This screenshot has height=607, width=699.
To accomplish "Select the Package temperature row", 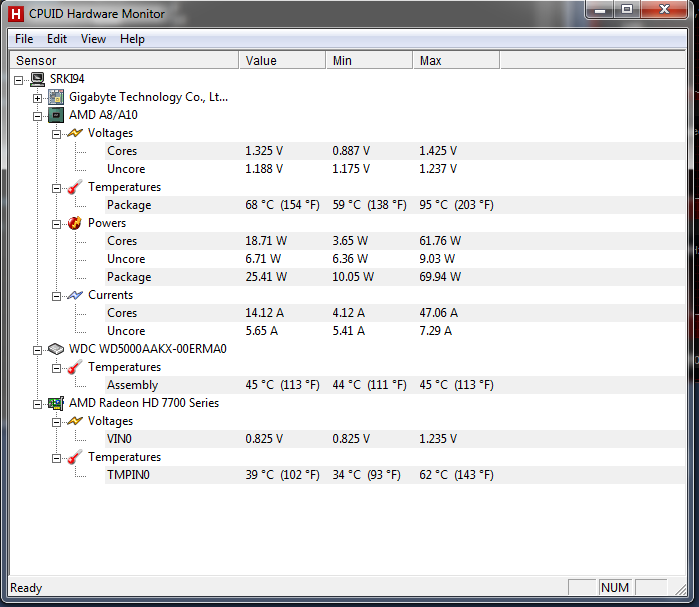I will click(395, 205).
